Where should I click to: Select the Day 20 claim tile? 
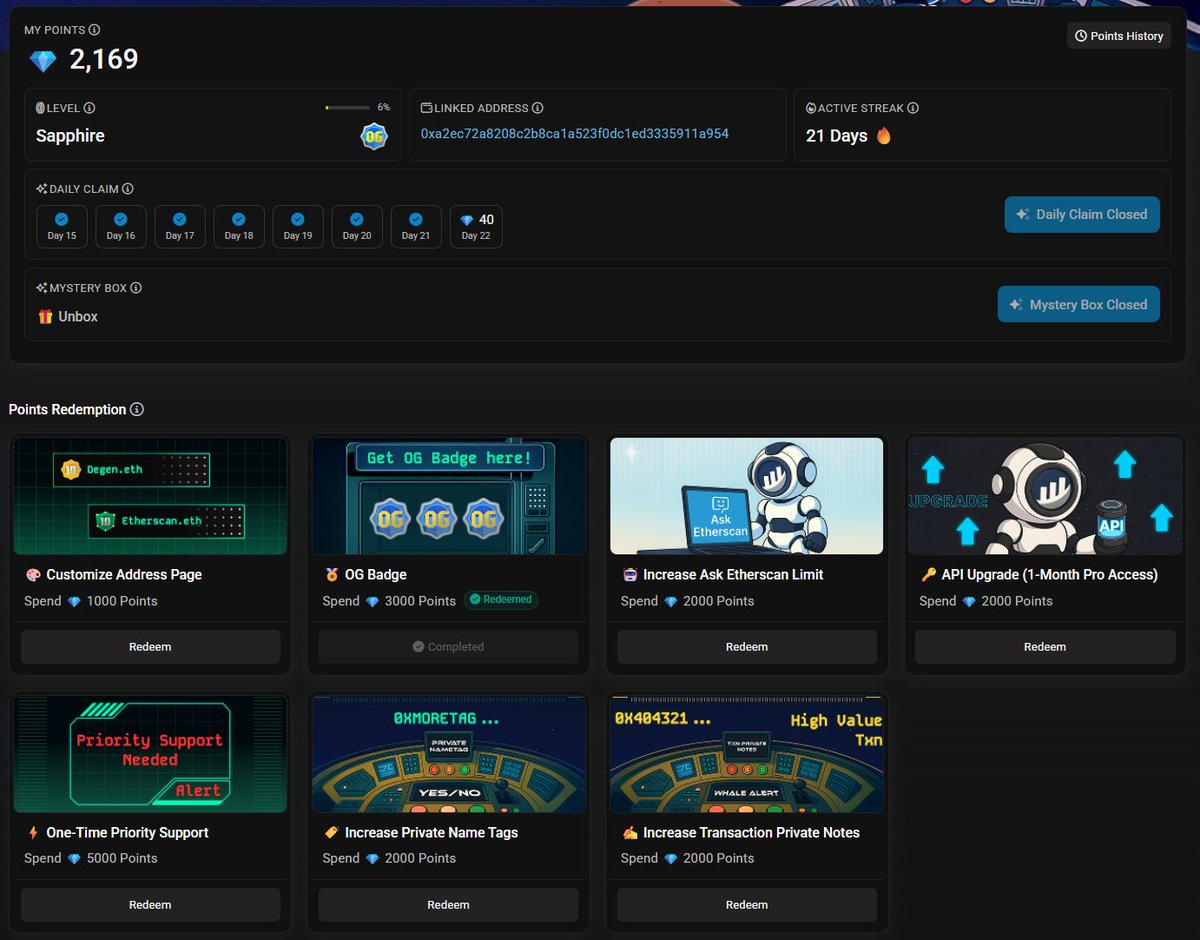(x=357, y=226)
